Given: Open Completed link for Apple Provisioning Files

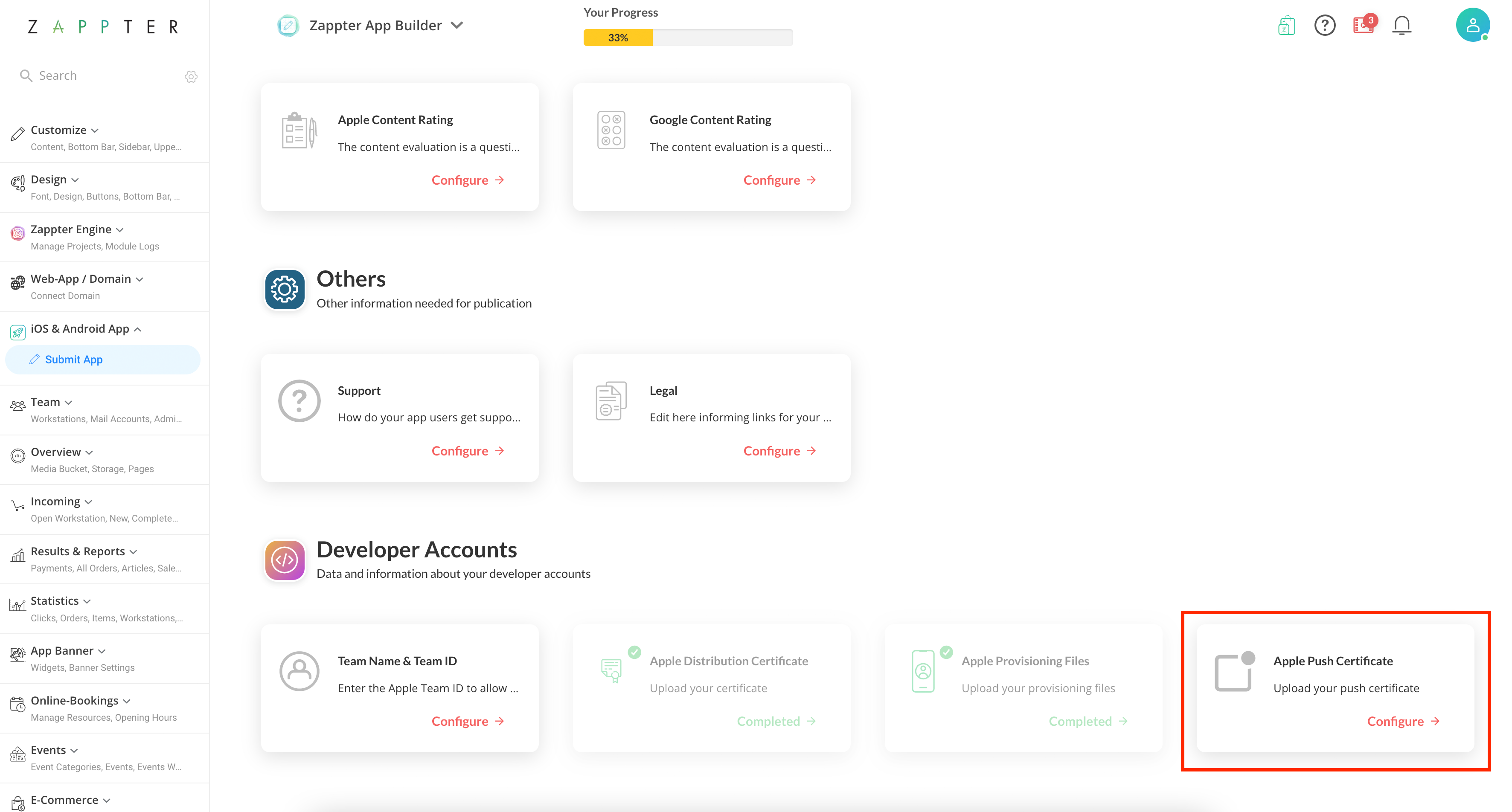Looking at the screenshot, I should 1087,721.
